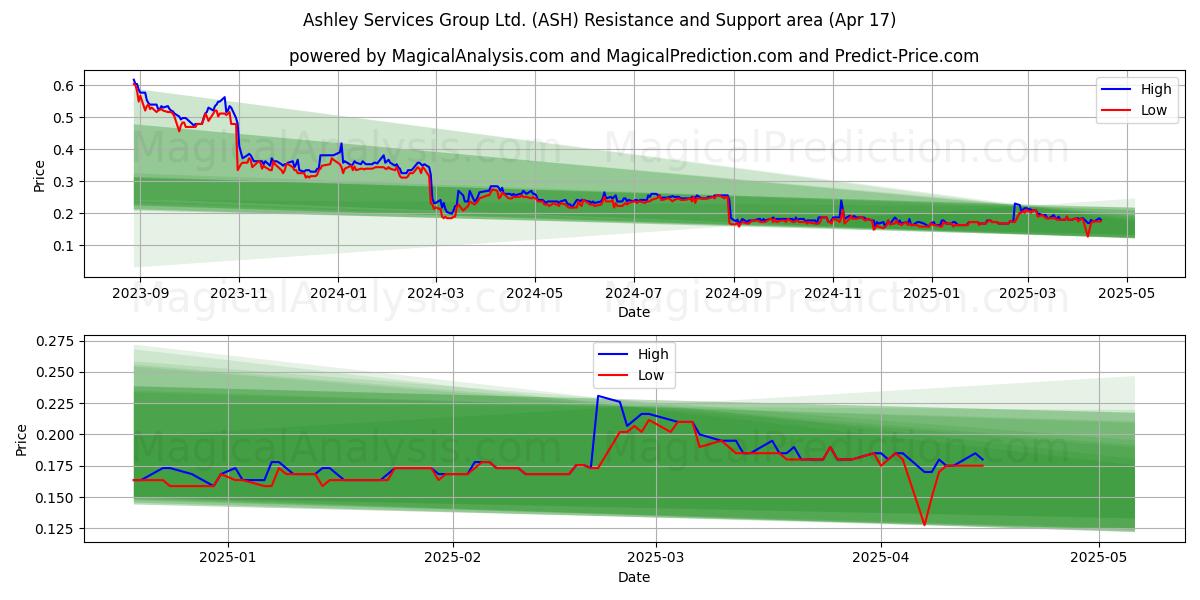1200x600 pixels.
Task: Click 'Low' in the bottom chart legend
Action: coord(652,375)
